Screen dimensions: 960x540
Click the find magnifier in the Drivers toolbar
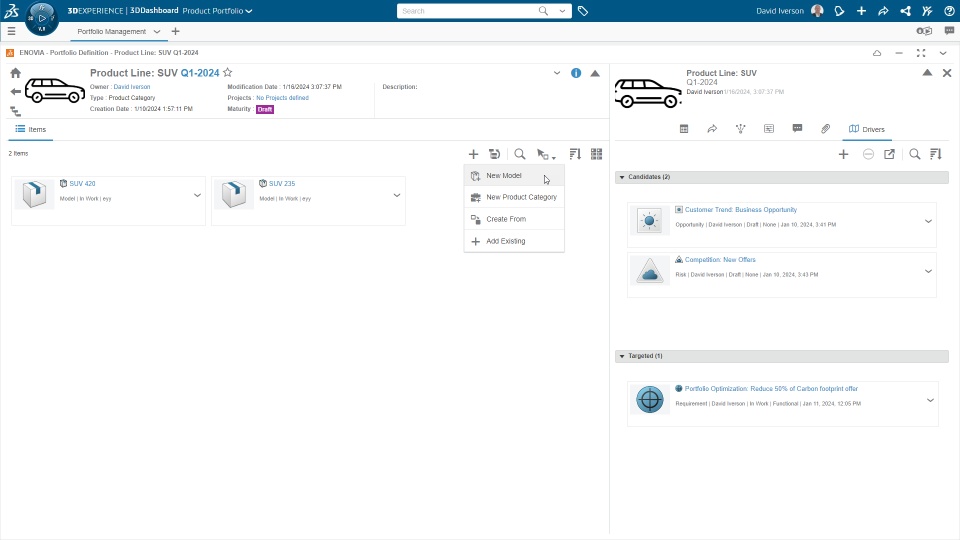pyautogui.click(x=915, y=154)
